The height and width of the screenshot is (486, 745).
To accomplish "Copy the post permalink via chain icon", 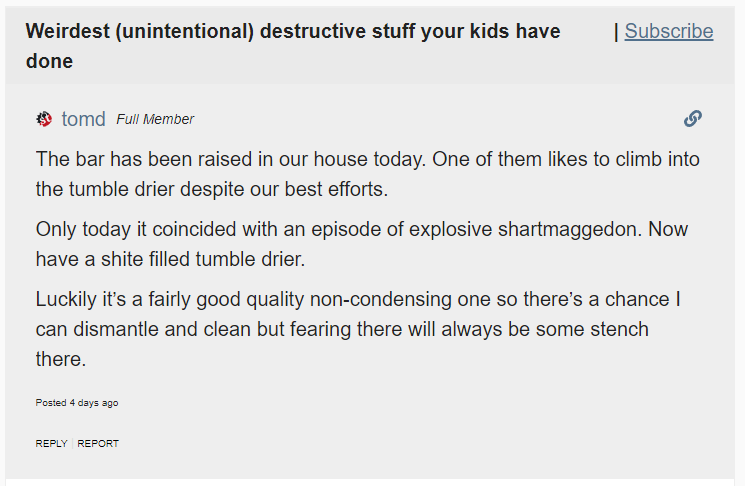I will click(x=693, y=119).
